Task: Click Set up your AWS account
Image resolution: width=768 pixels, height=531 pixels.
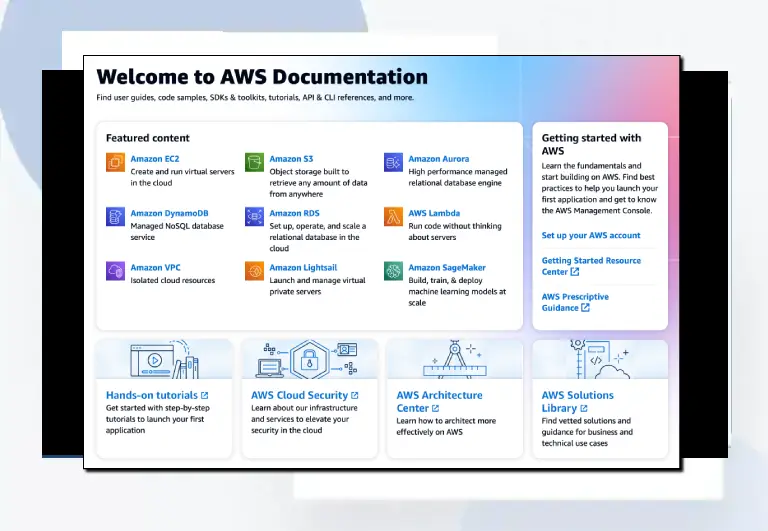Action: pos(591,235)
